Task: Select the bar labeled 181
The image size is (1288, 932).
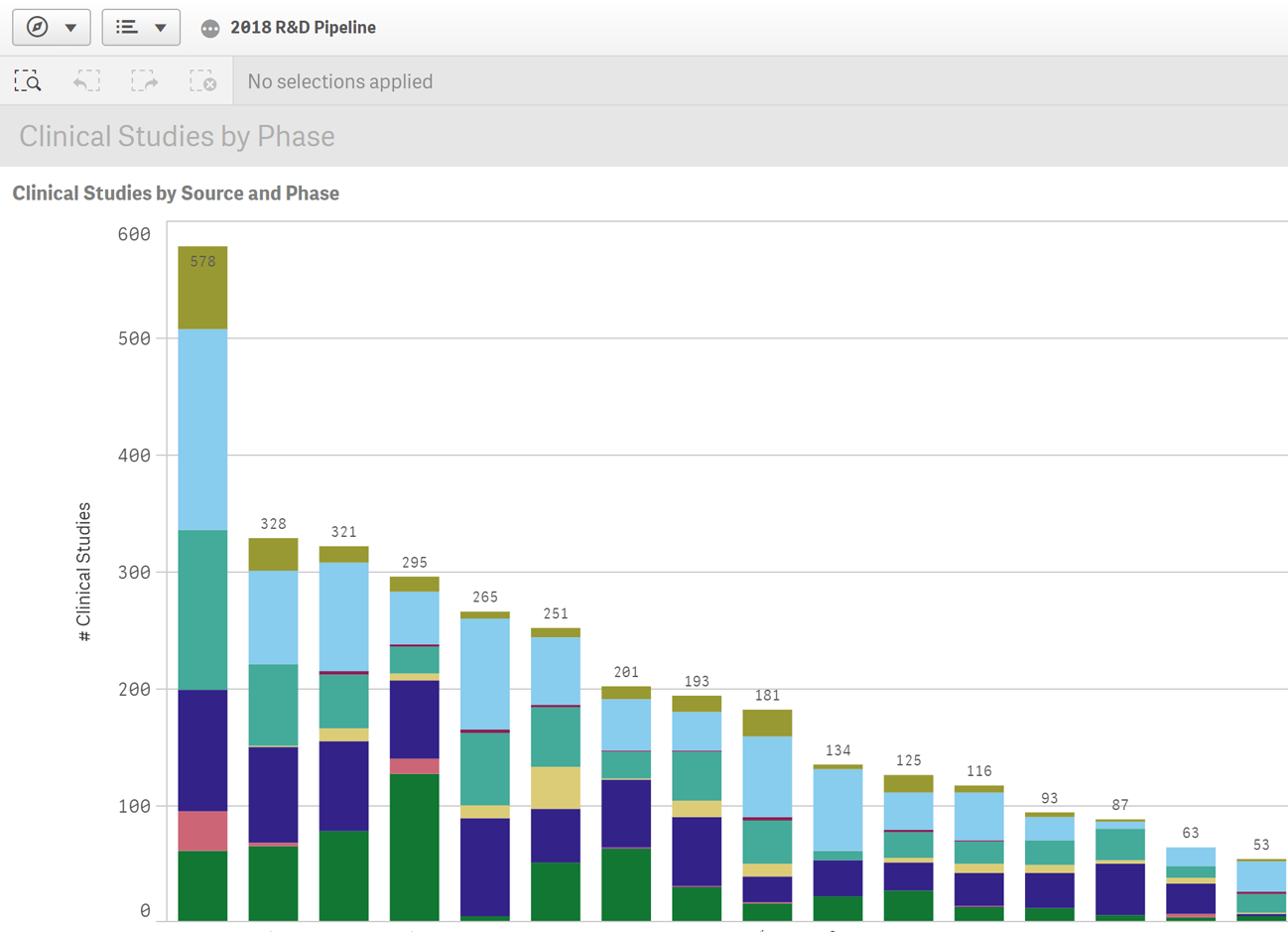Action: click(767, 815)
